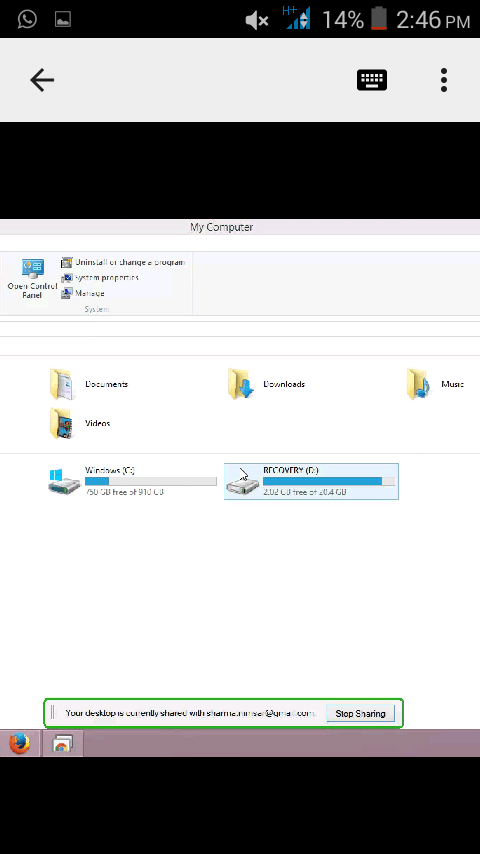The width and height of the screenshot is (480, 854).
Task: Select the Music folder
Action: coord(435,384)
